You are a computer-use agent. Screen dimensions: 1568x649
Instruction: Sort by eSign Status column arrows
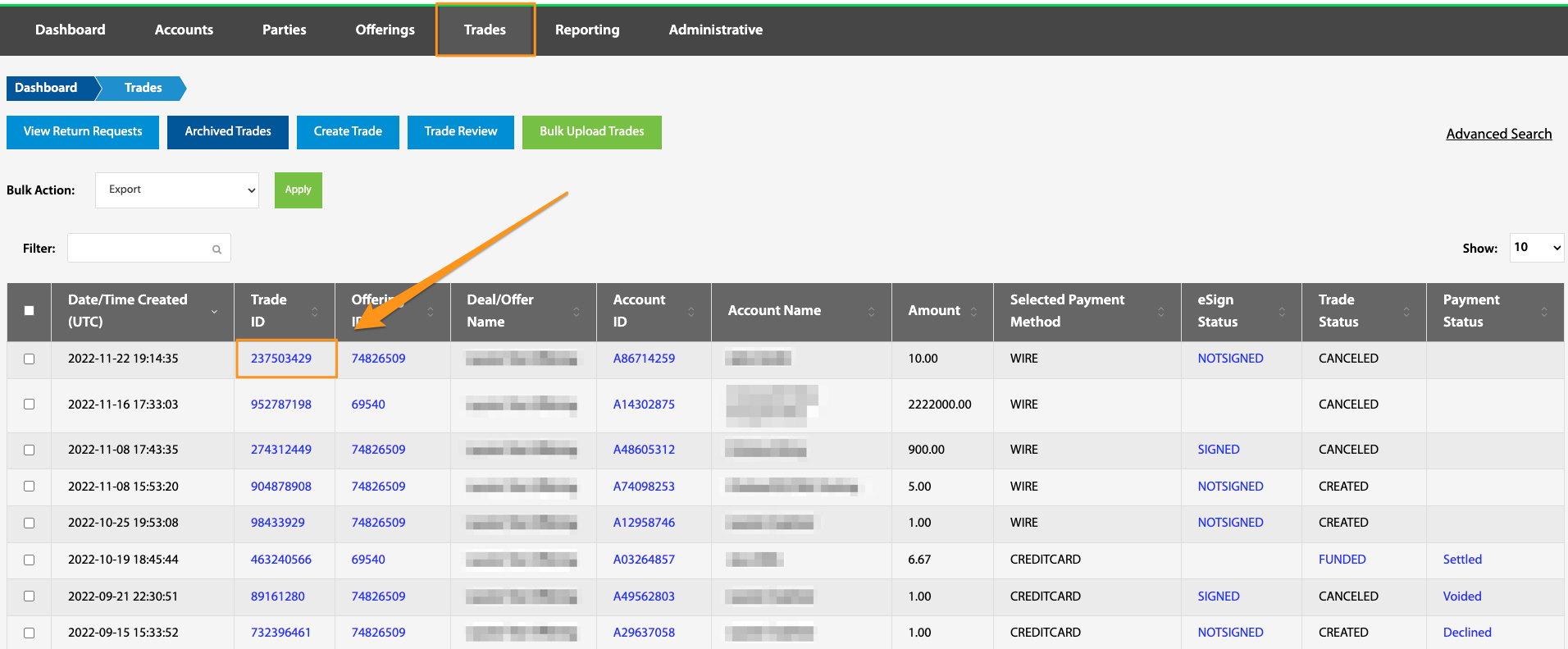1282,312
